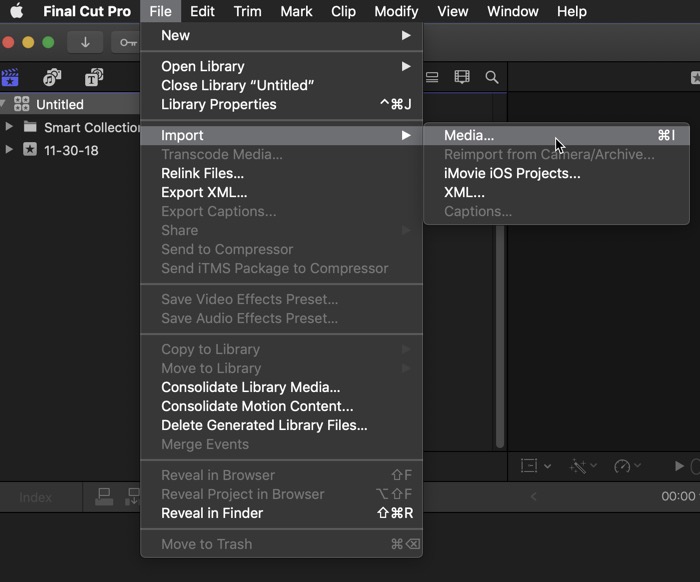Choose Library Properties

tap(281, 104)
